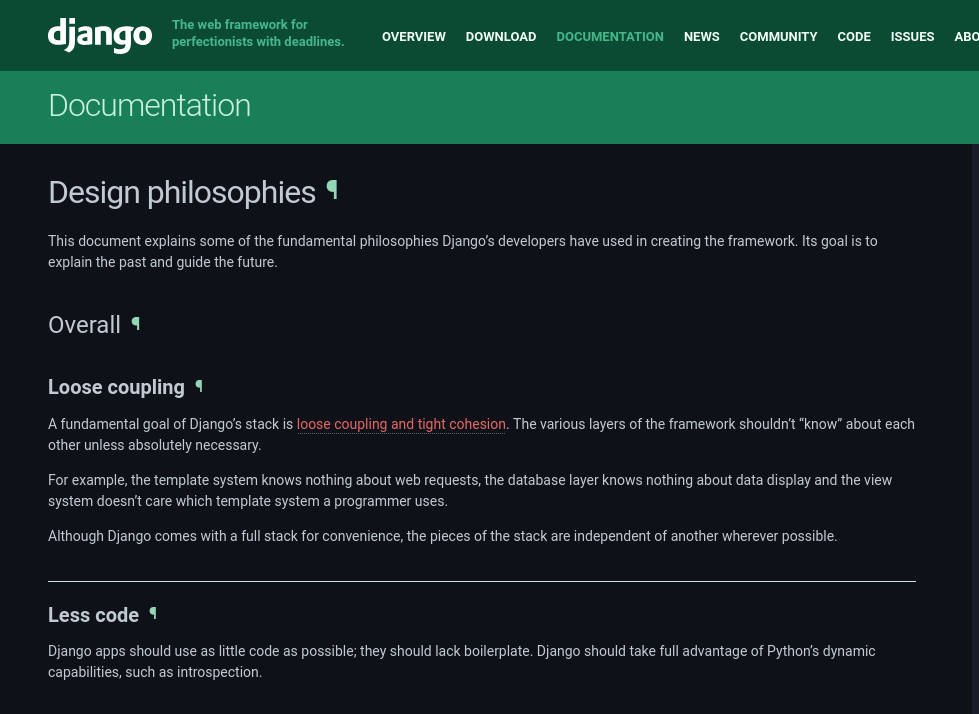Viewport: 979px width, 714px height.
Task: Click the permalink pilcrow beside Less code
Action: [153, 613]
